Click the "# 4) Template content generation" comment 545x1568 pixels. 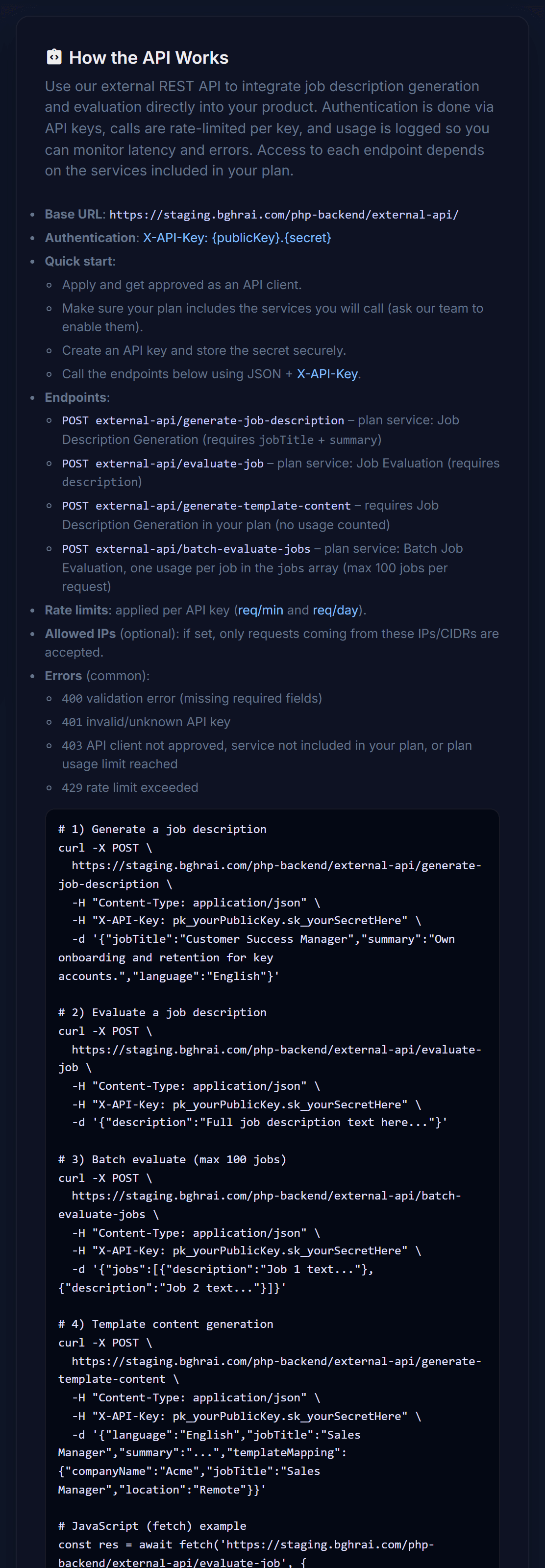tap(166, 1324)
